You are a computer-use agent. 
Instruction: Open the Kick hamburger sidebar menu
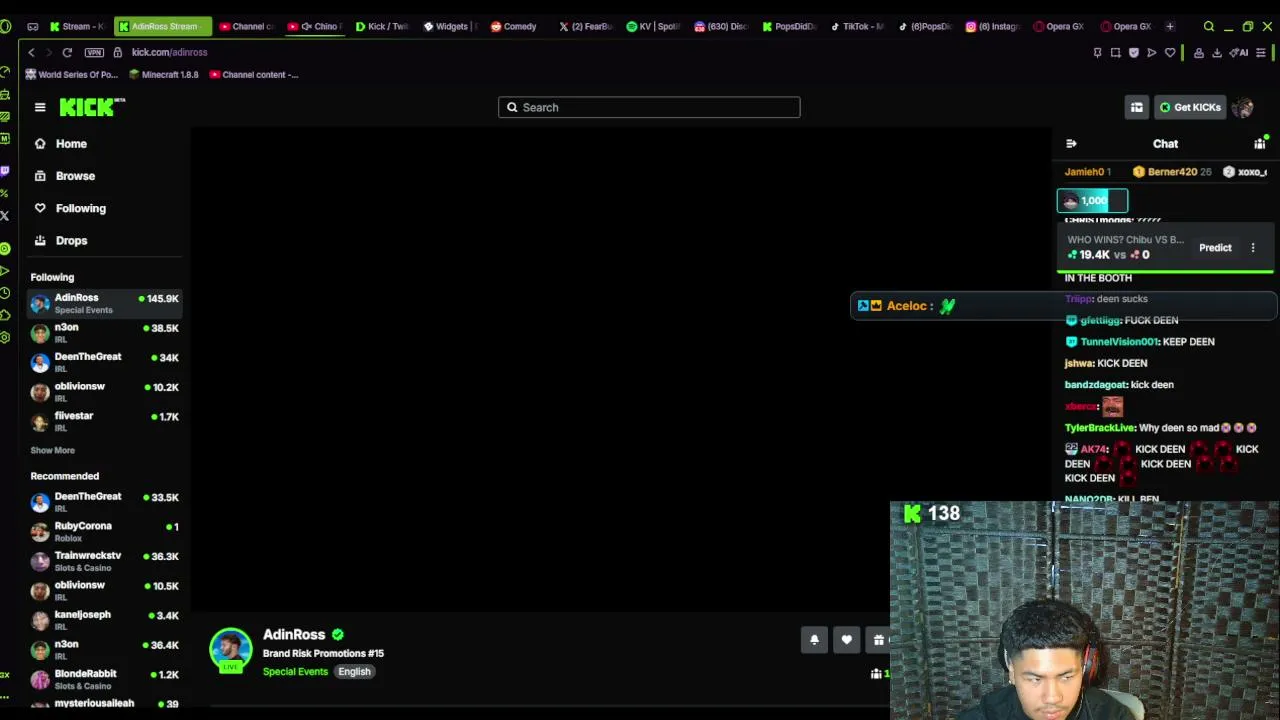pyautogui.click(x=40, y=107)
